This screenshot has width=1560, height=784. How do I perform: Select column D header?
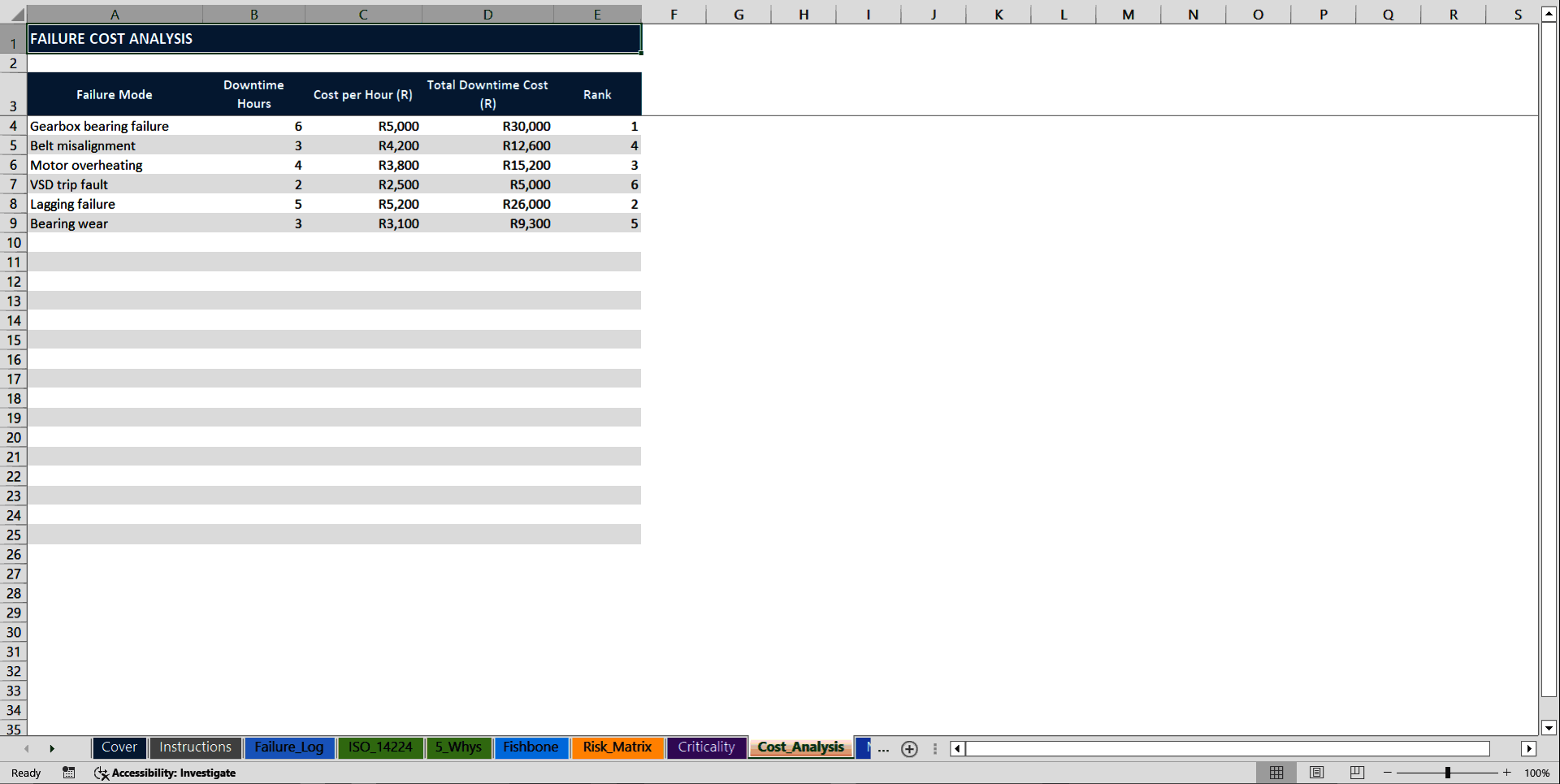pos(487,14)
